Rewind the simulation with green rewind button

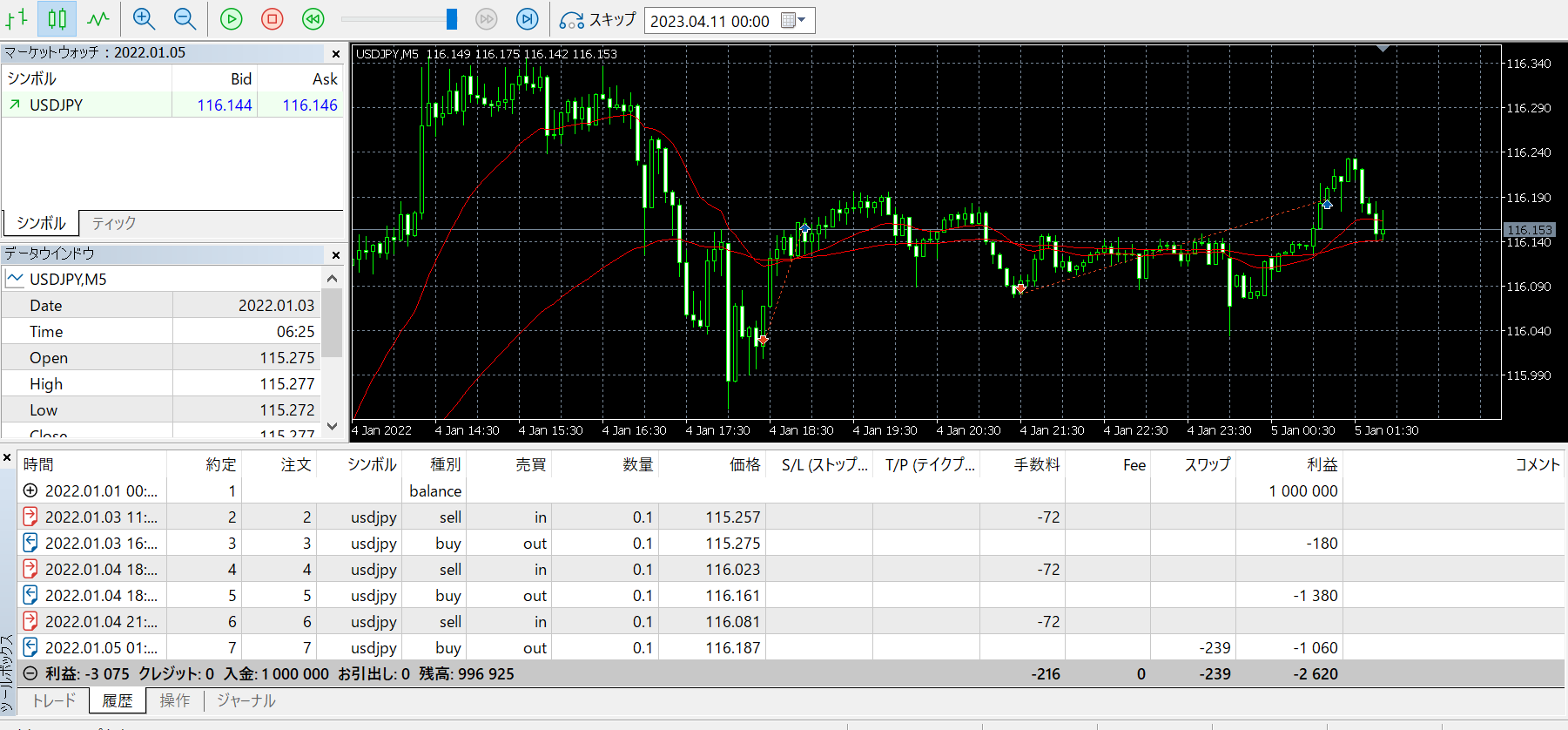(x=313, y=18)
